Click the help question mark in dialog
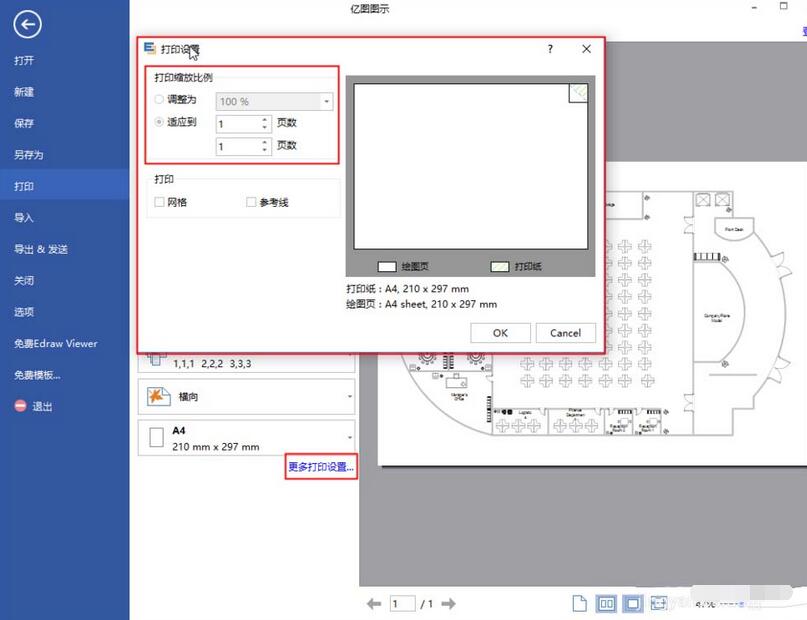 pyautogui.click(x=550, y=49)
